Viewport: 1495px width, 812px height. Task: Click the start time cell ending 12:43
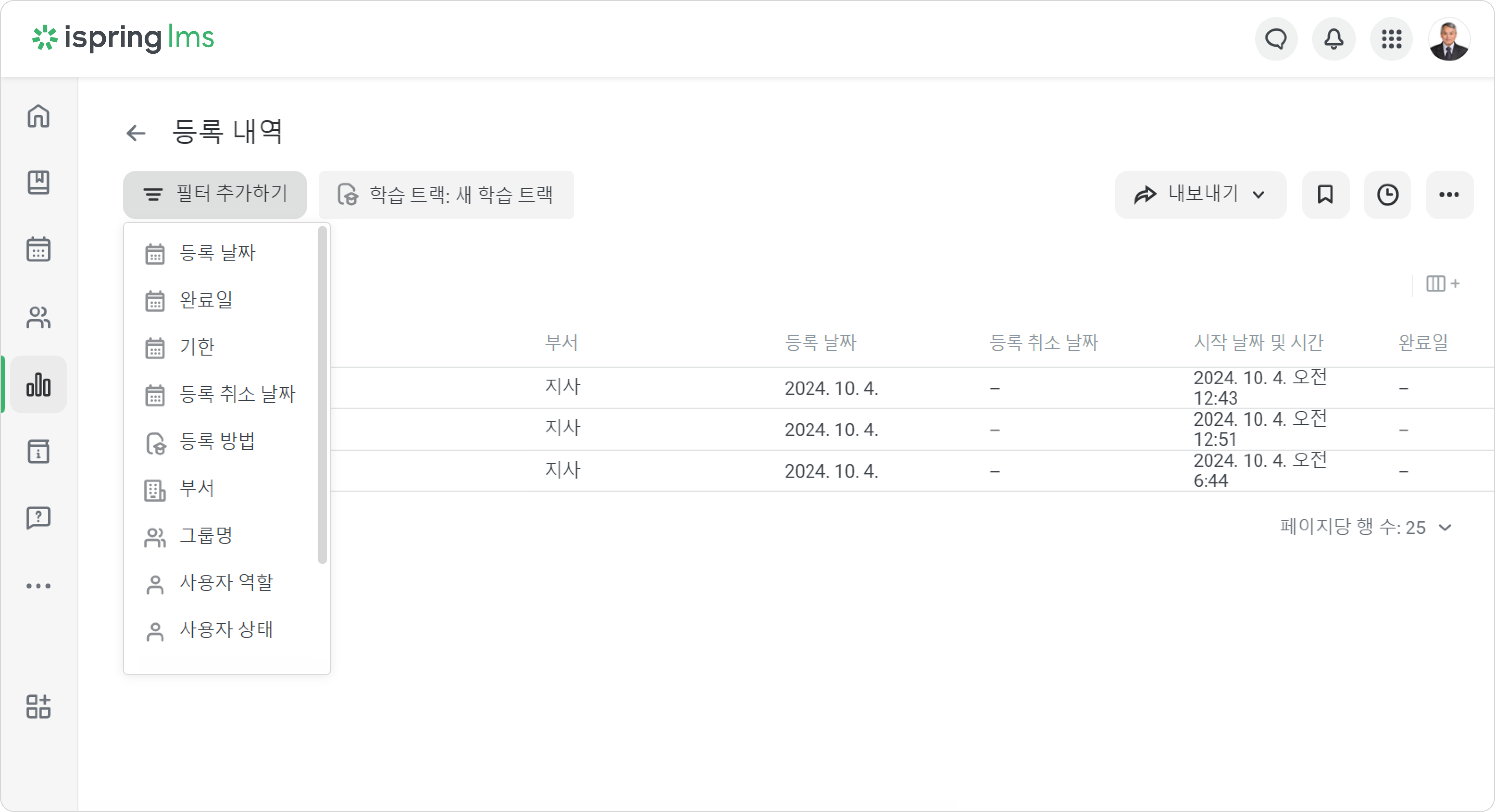(1260, 388)
